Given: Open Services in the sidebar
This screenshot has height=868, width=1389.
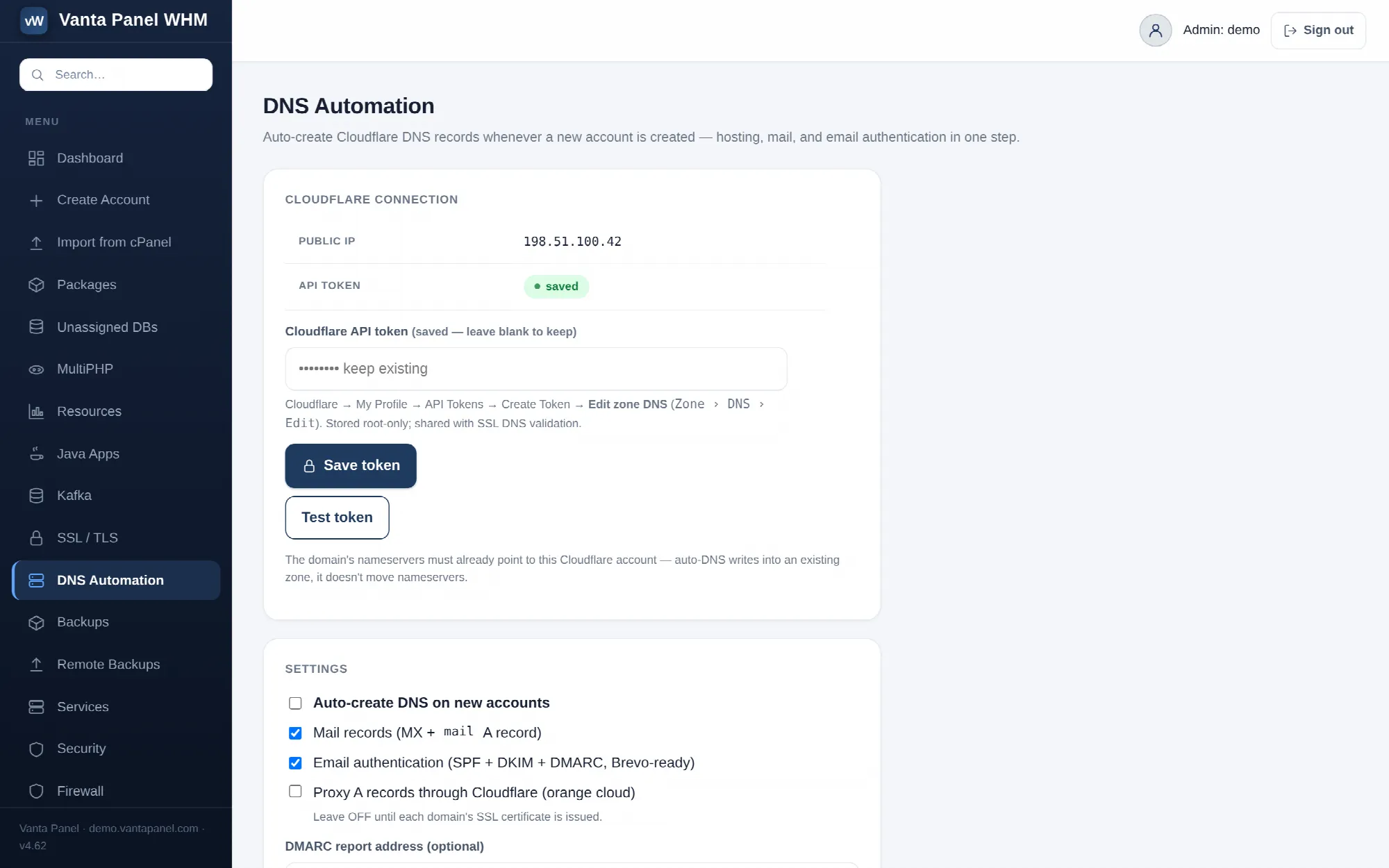Looking at the screenshot, I should coord(116,707).
